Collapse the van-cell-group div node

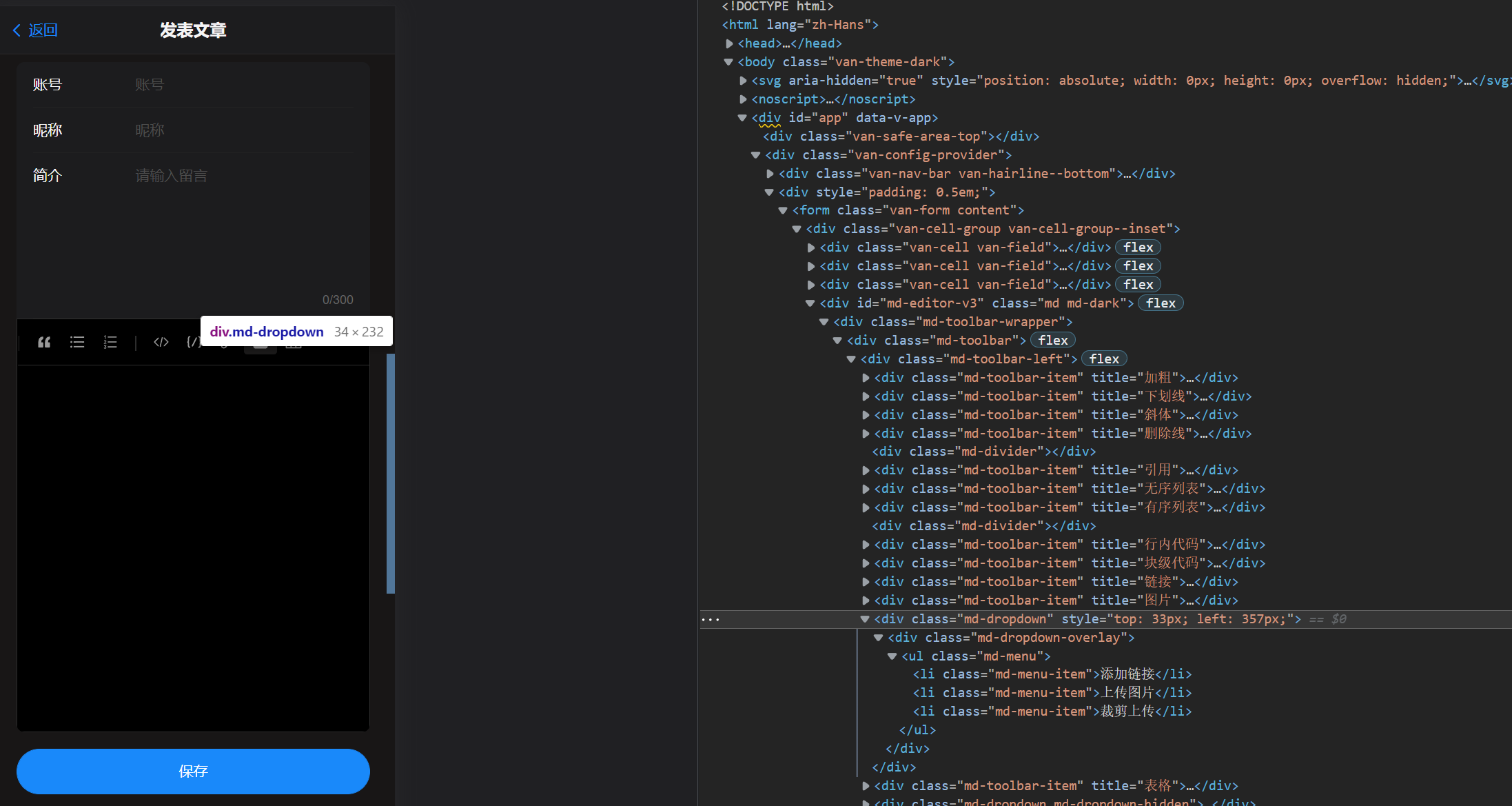point(797,229)
